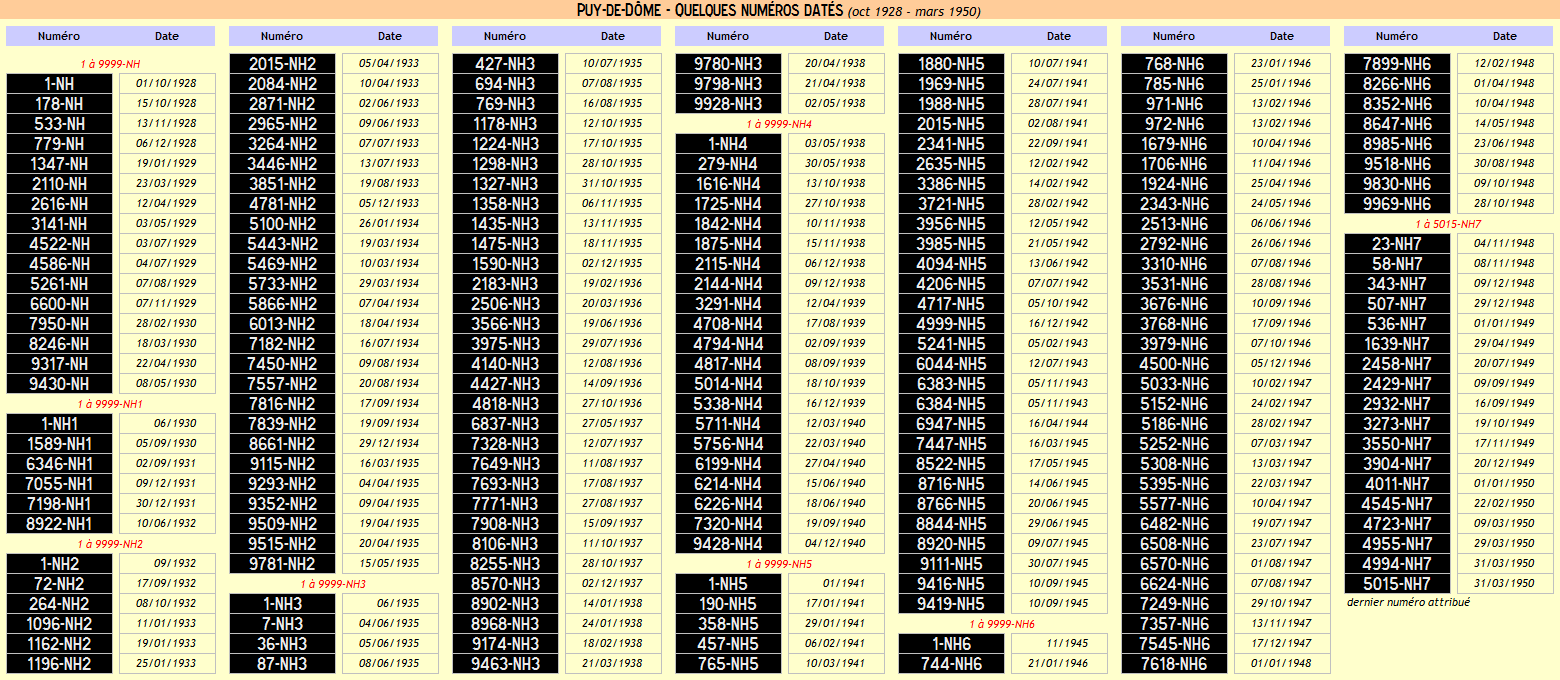This screenshot has height=680, width=1560.
Task: Click the date '06/1930'
Action: (166, 424)
